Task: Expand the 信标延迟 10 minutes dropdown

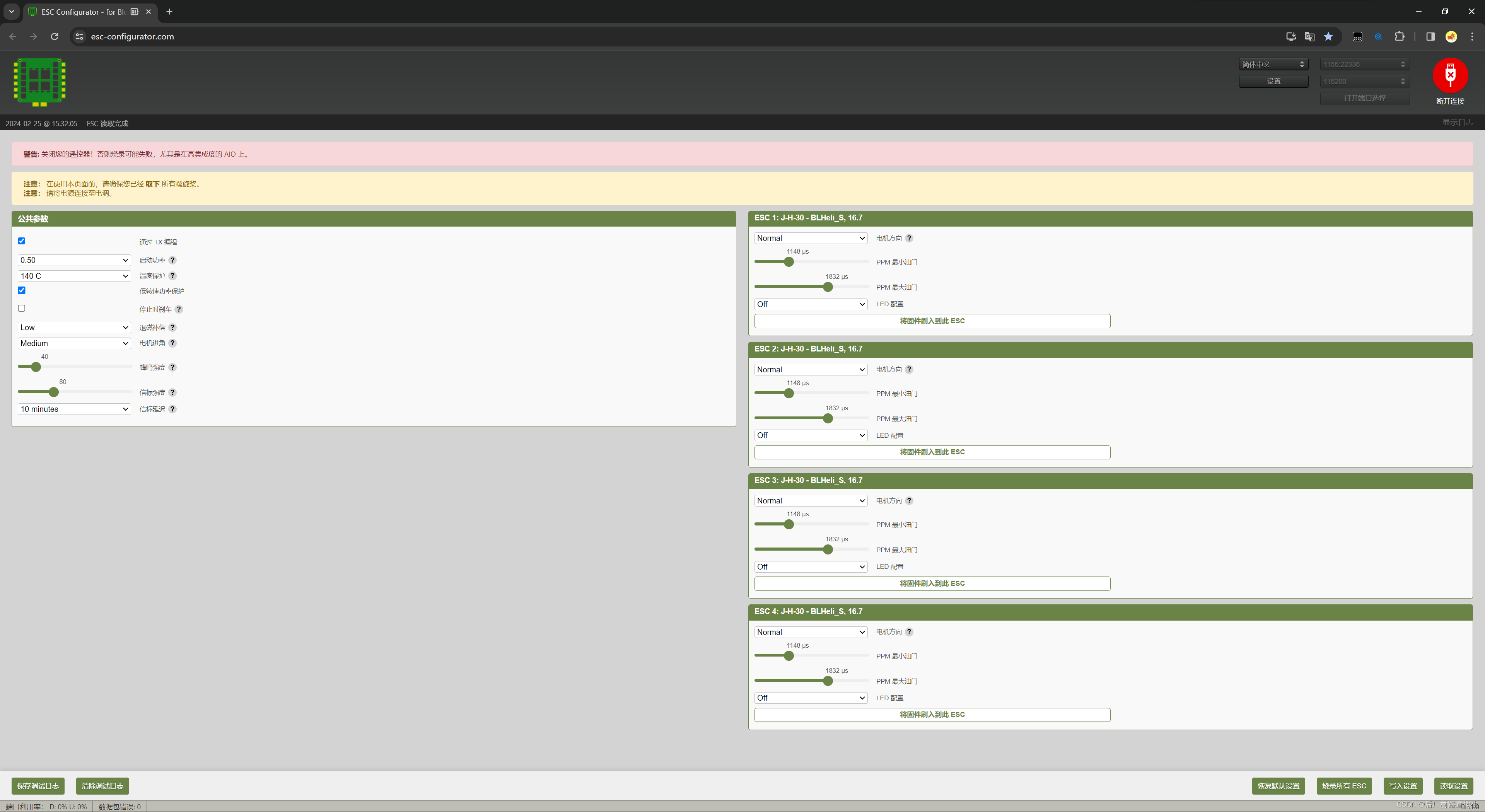Action: (74, 409)
